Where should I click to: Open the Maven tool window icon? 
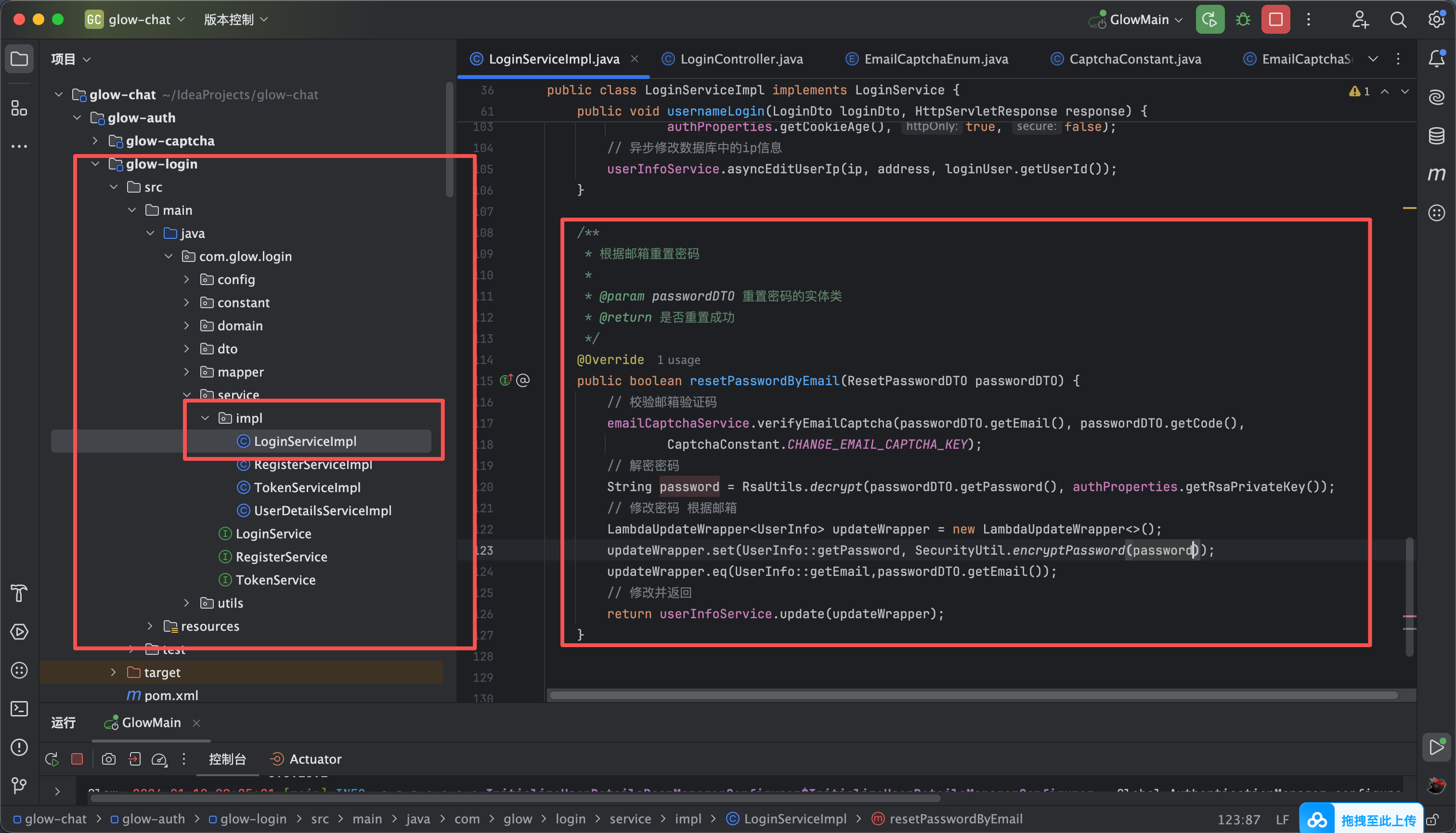pos(1436,174)
